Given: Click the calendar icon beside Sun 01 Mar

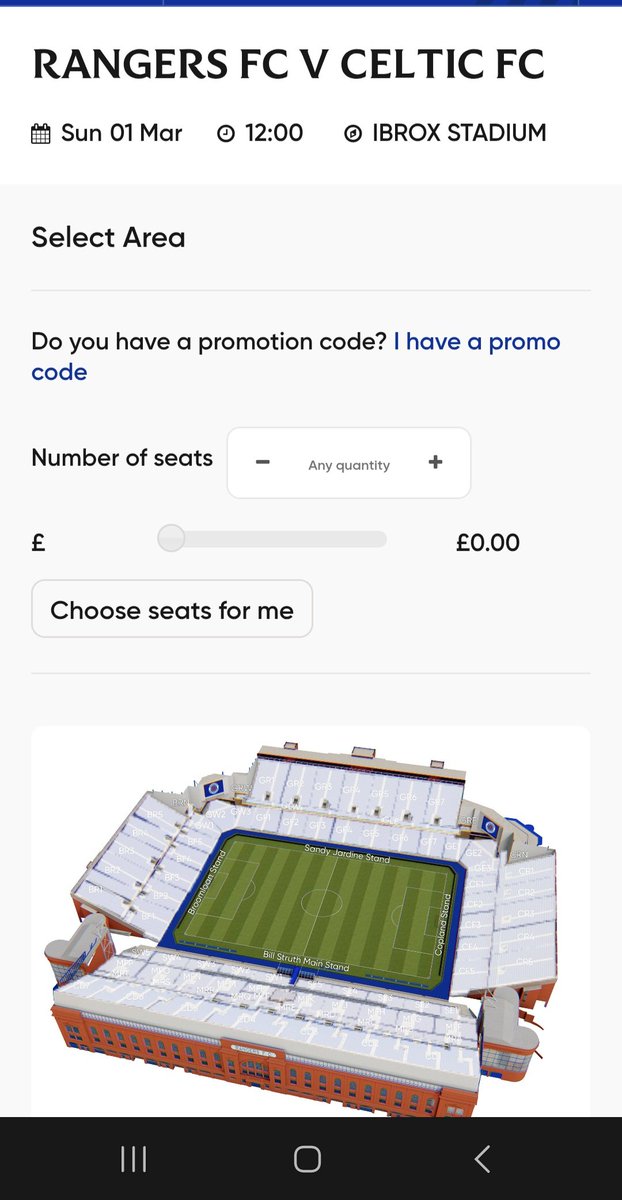Looking at the screenshot, I should click(x=41, y=134).
